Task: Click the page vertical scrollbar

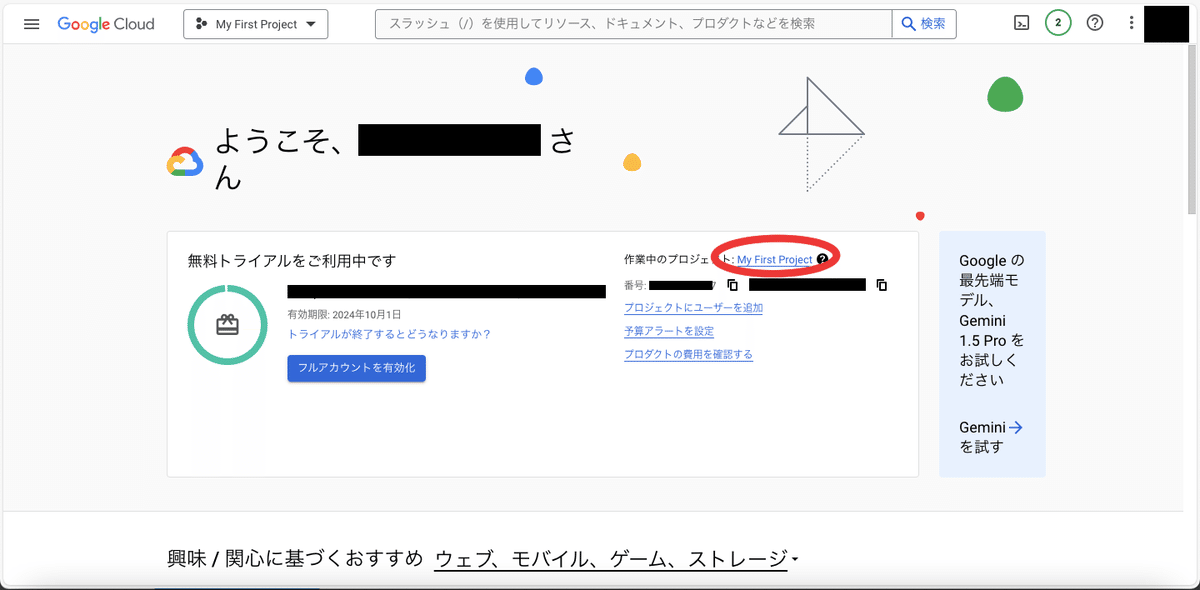Action: tap(1192, 130)
